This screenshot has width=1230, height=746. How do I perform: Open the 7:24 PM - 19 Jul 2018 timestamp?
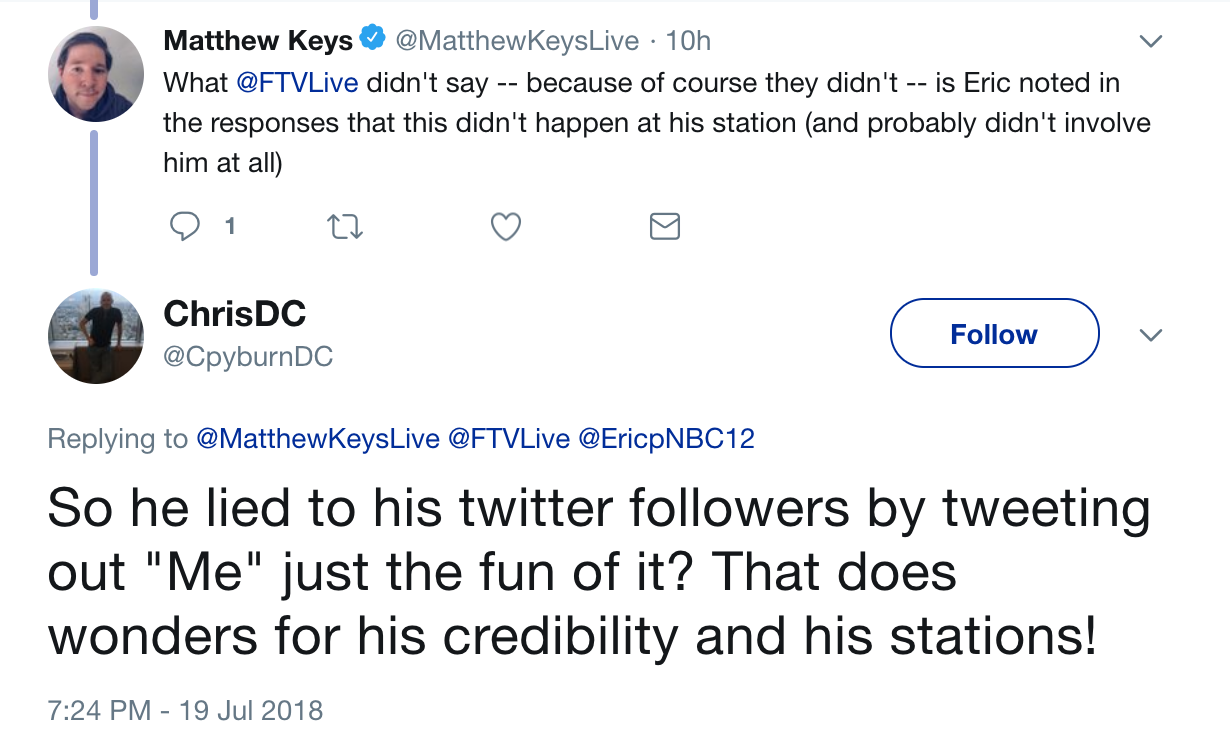click(x=185, y=711)
